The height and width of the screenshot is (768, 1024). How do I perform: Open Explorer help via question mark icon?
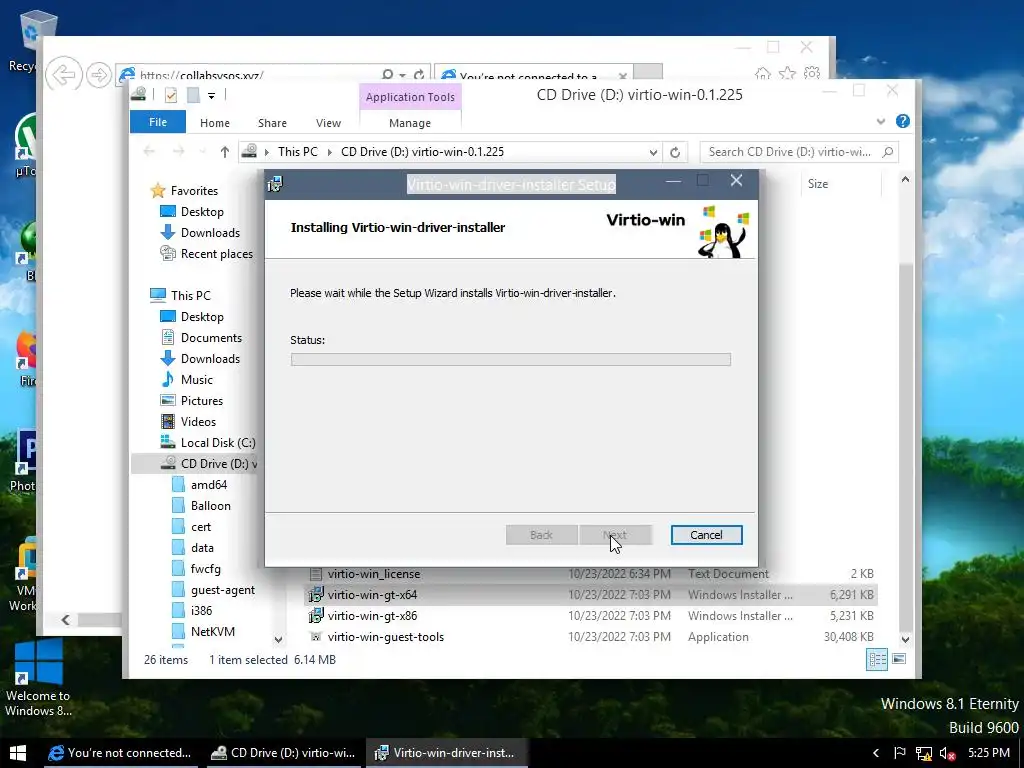903,121
